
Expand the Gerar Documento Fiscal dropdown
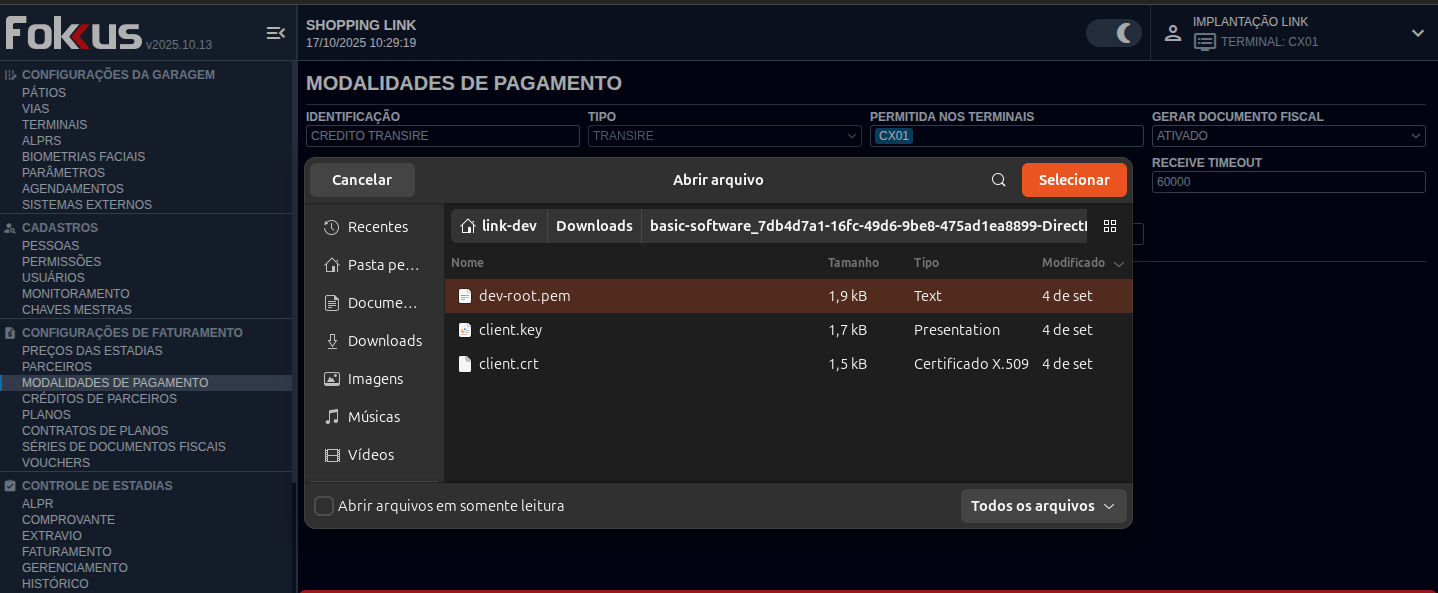click(x=1288, y=136)
